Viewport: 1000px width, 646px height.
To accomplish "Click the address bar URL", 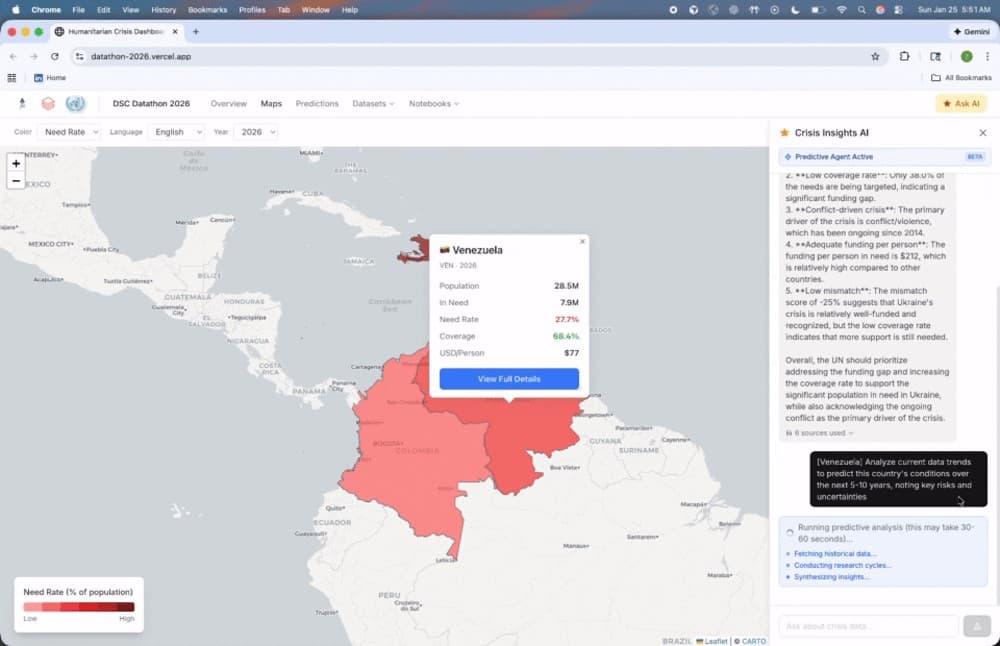I will 141,57.
